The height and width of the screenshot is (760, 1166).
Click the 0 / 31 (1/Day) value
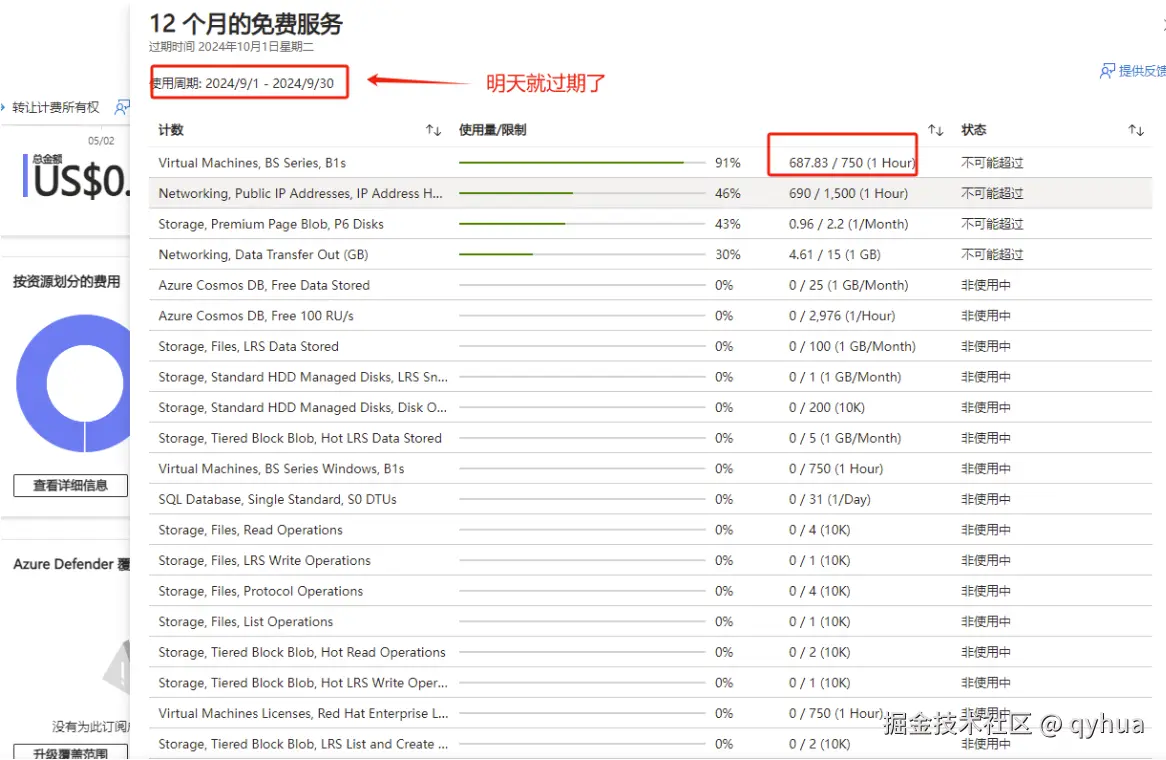tap(829, 499)
